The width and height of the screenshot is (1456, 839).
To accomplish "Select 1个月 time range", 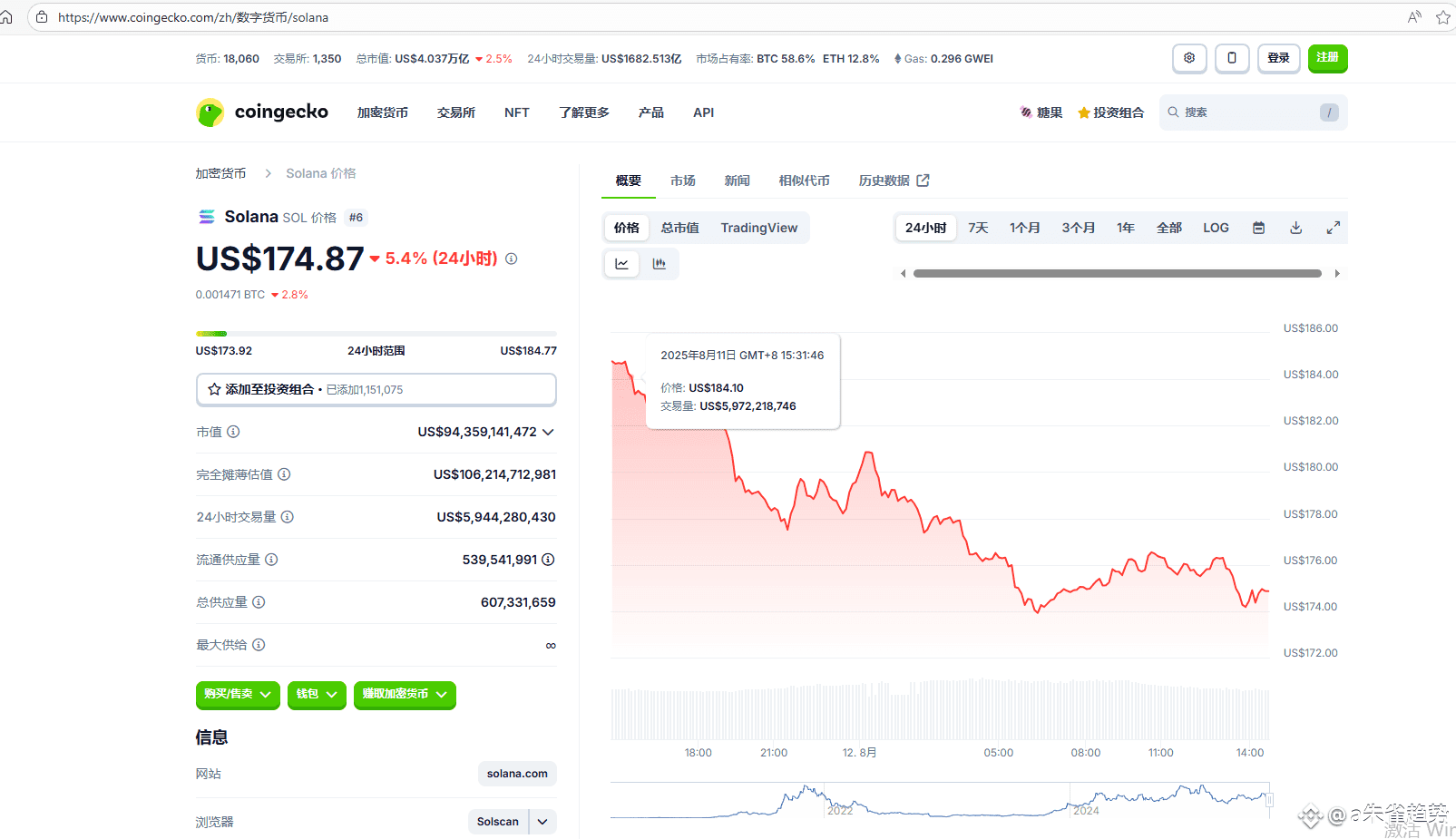I will (1025, 228).
